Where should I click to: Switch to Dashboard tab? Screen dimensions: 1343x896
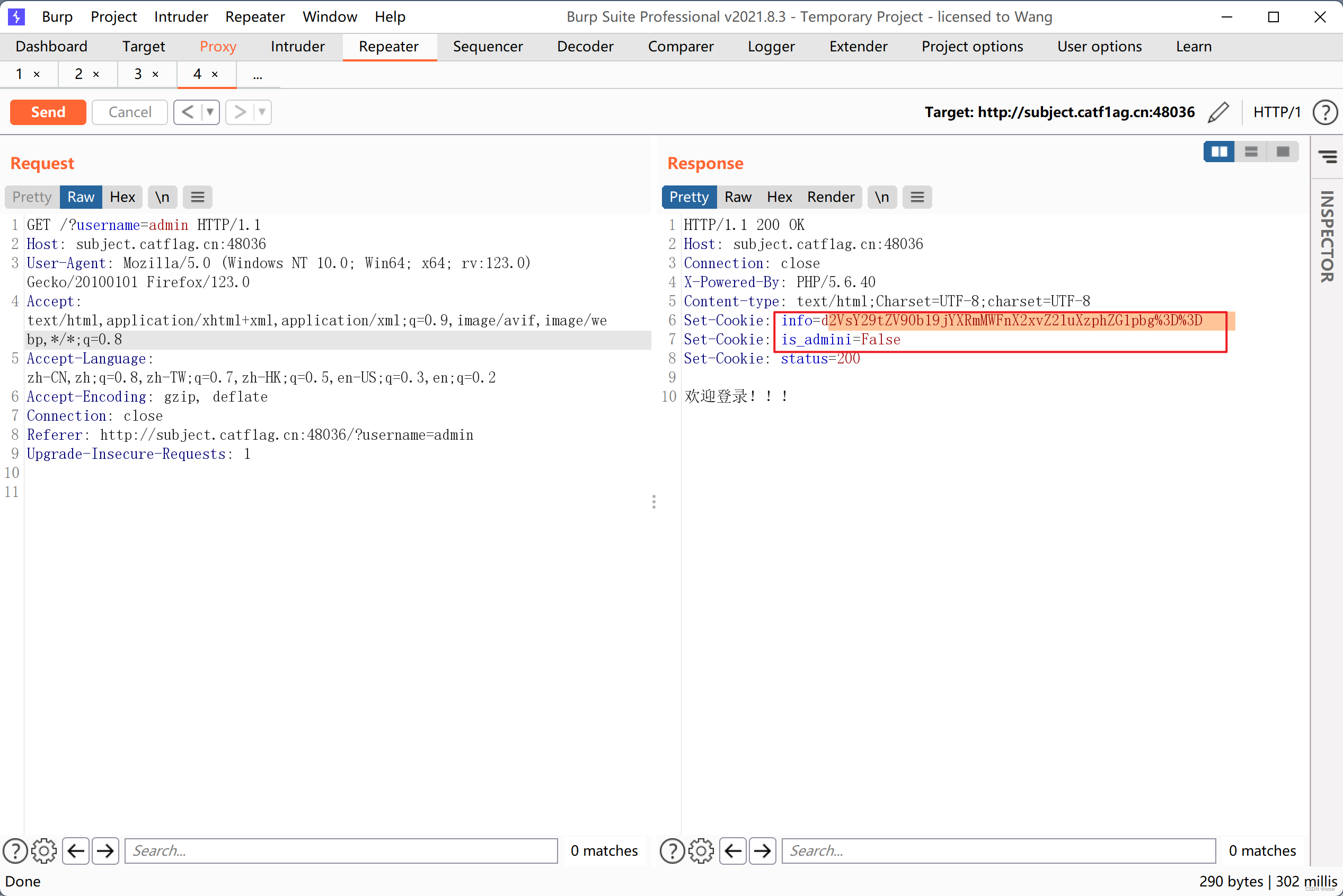51,46
